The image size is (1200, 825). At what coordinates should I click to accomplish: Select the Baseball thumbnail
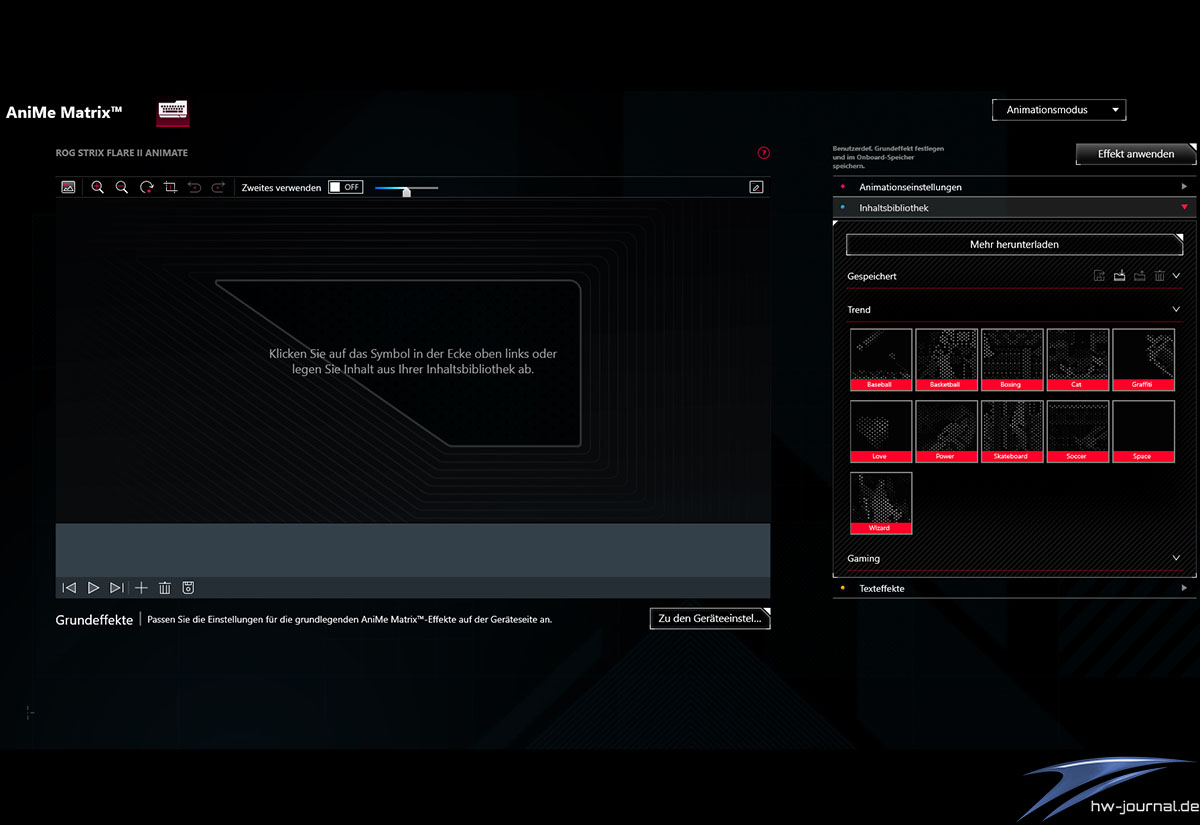point(881,359)
